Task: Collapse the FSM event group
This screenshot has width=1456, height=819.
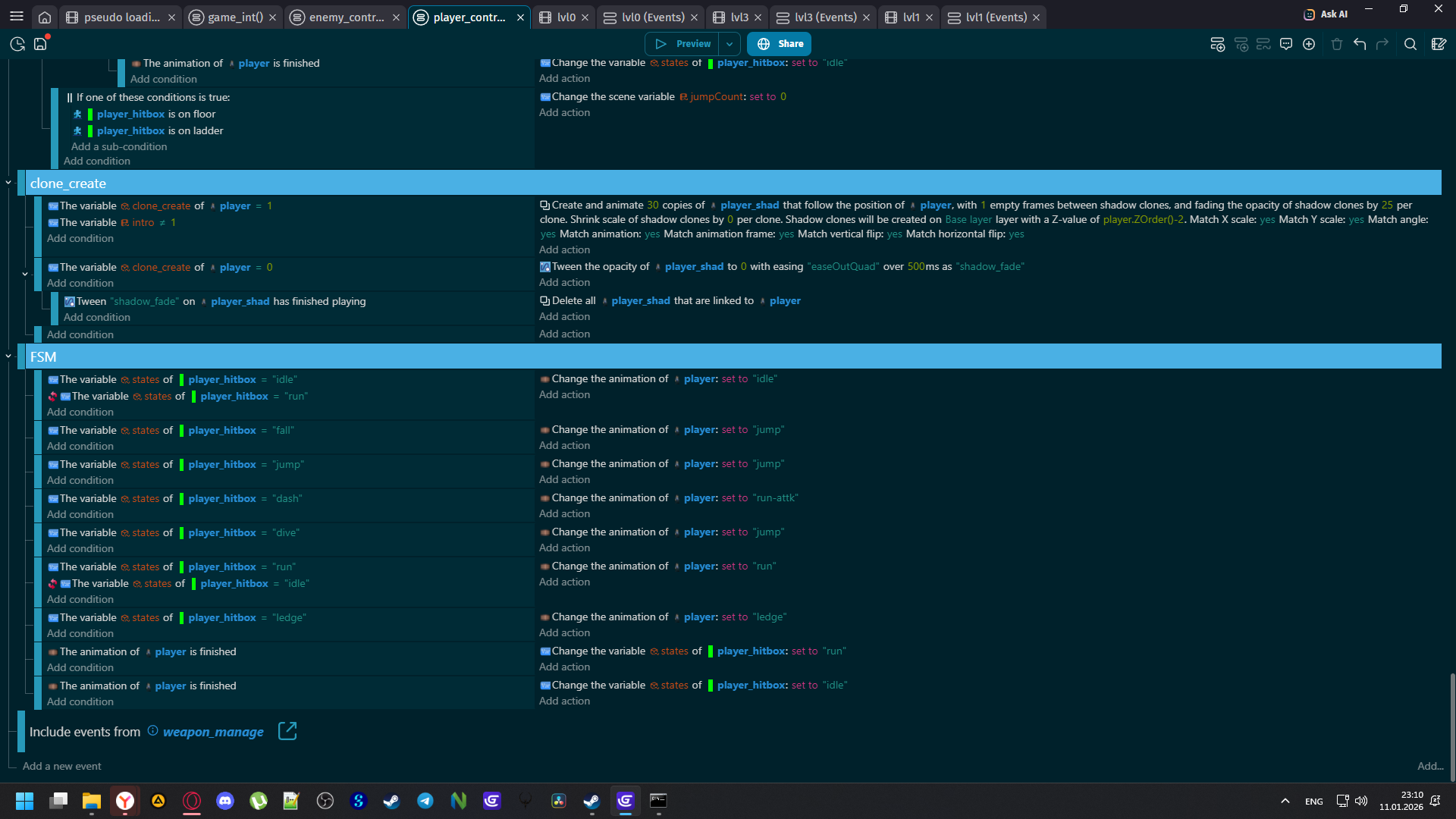Action: 8,356
